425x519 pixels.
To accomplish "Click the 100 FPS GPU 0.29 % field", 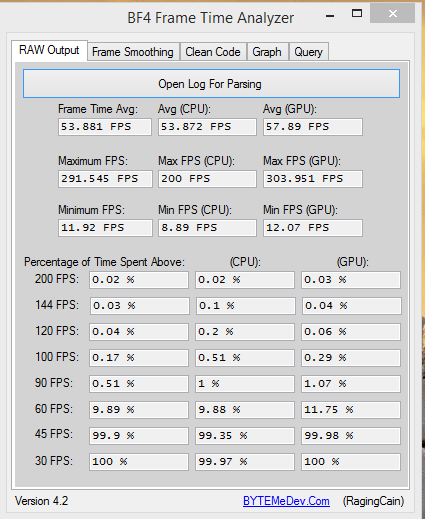I will [x=351, y=358].
